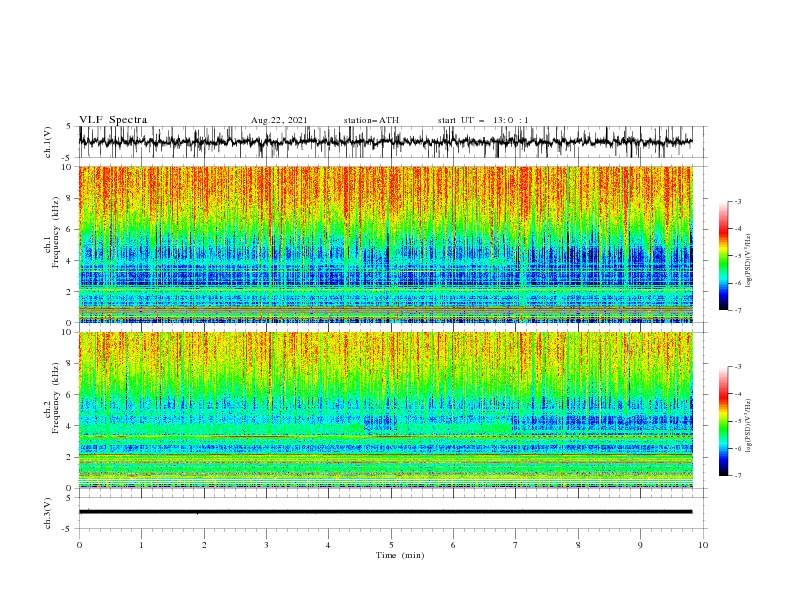Click the "Time (min)" axis title
Image resolution: width=792 pixels, height=612 pixels.
(400, 555)
